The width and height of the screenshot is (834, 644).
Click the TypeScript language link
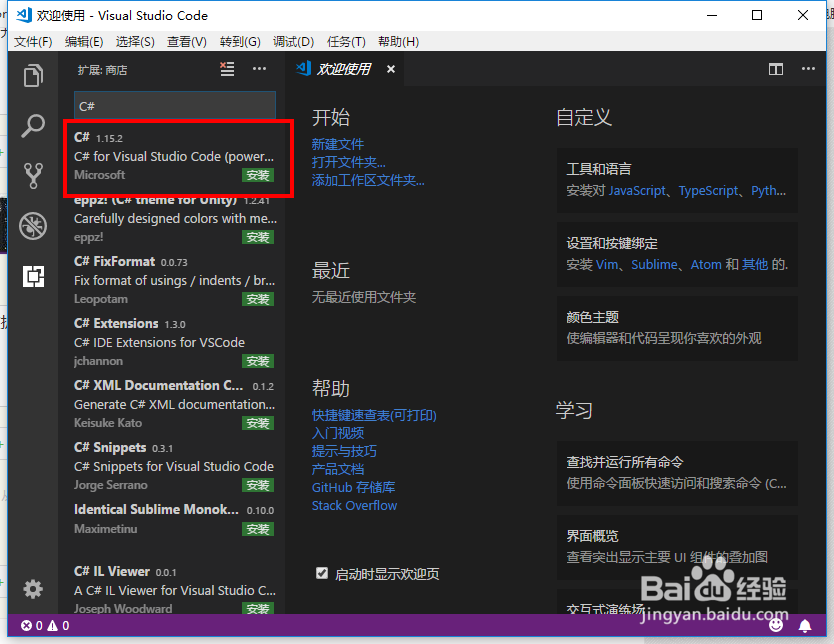(x=708, y=190)
